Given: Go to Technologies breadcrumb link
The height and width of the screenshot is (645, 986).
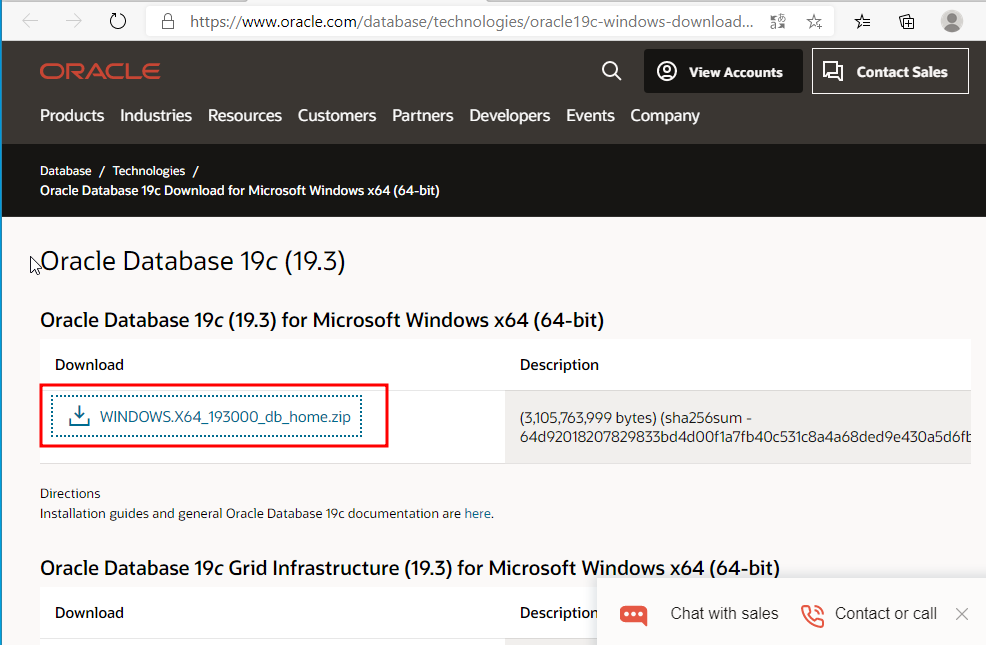Looking at the screenshot, I should tap(148, 171).
